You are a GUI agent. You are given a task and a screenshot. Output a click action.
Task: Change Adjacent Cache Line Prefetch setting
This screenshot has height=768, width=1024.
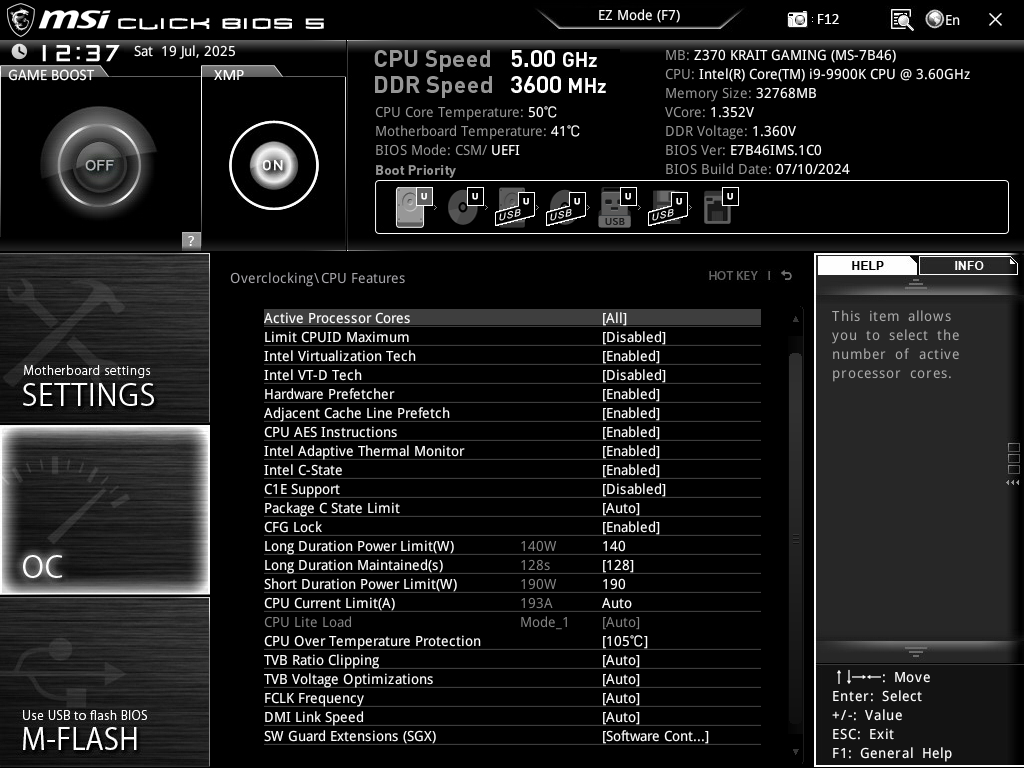[512, 413]
